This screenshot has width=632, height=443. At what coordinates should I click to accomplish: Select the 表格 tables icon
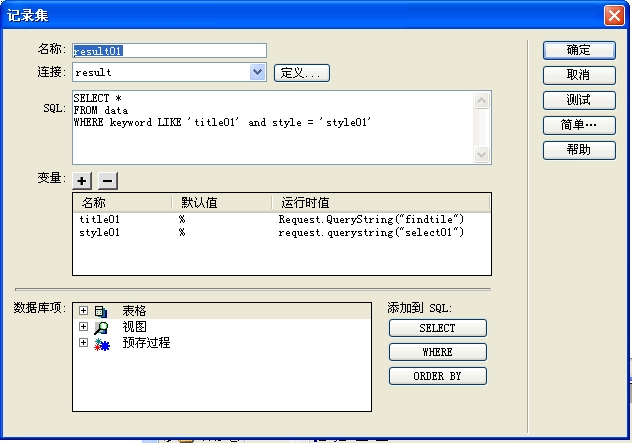click(x=101, y=311)
